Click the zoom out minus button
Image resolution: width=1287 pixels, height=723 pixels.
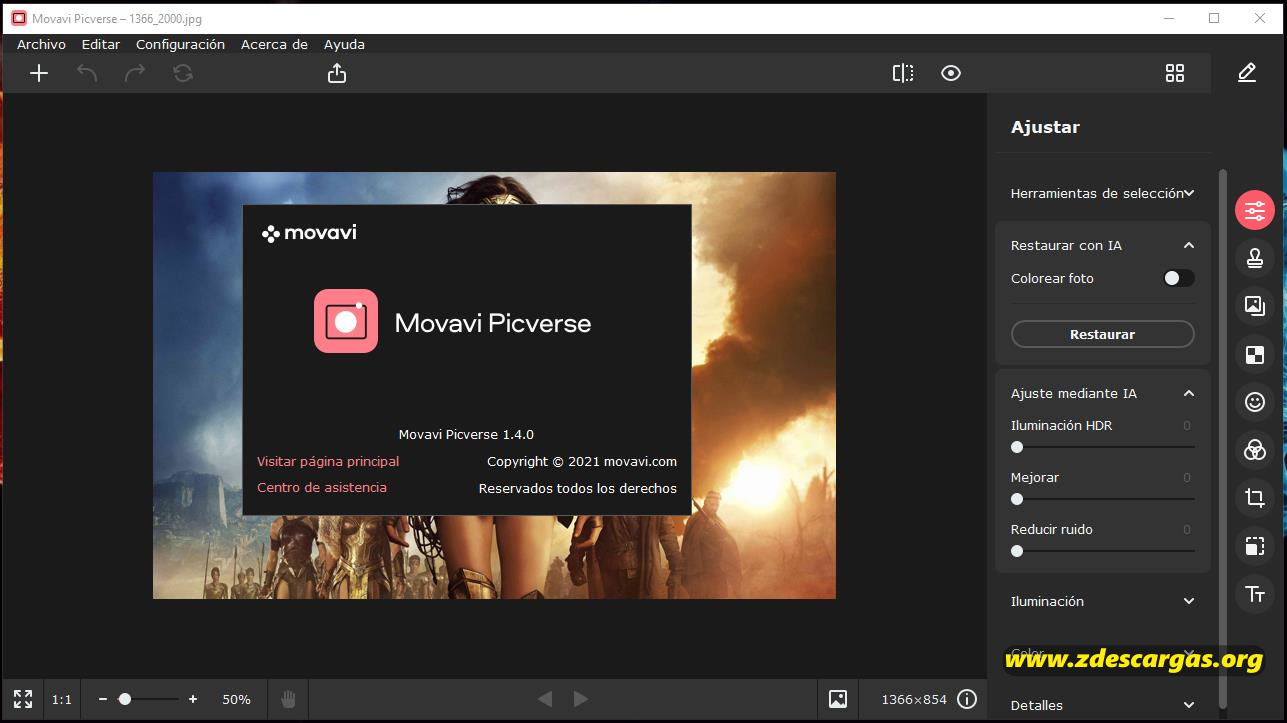[103, 699]
